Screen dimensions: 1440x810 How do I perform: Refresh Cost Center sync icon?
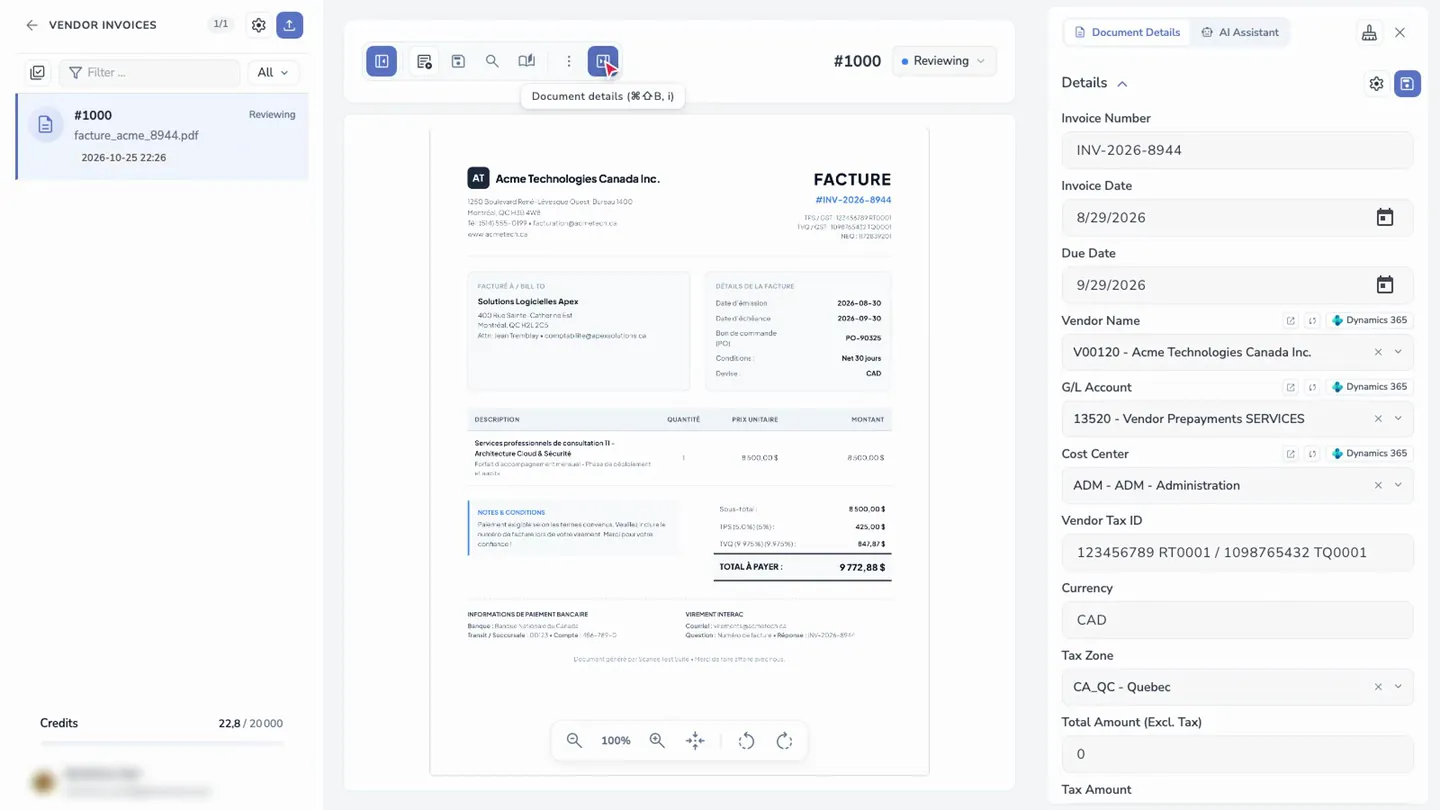pyautogui.click(x=1313, y=454)
